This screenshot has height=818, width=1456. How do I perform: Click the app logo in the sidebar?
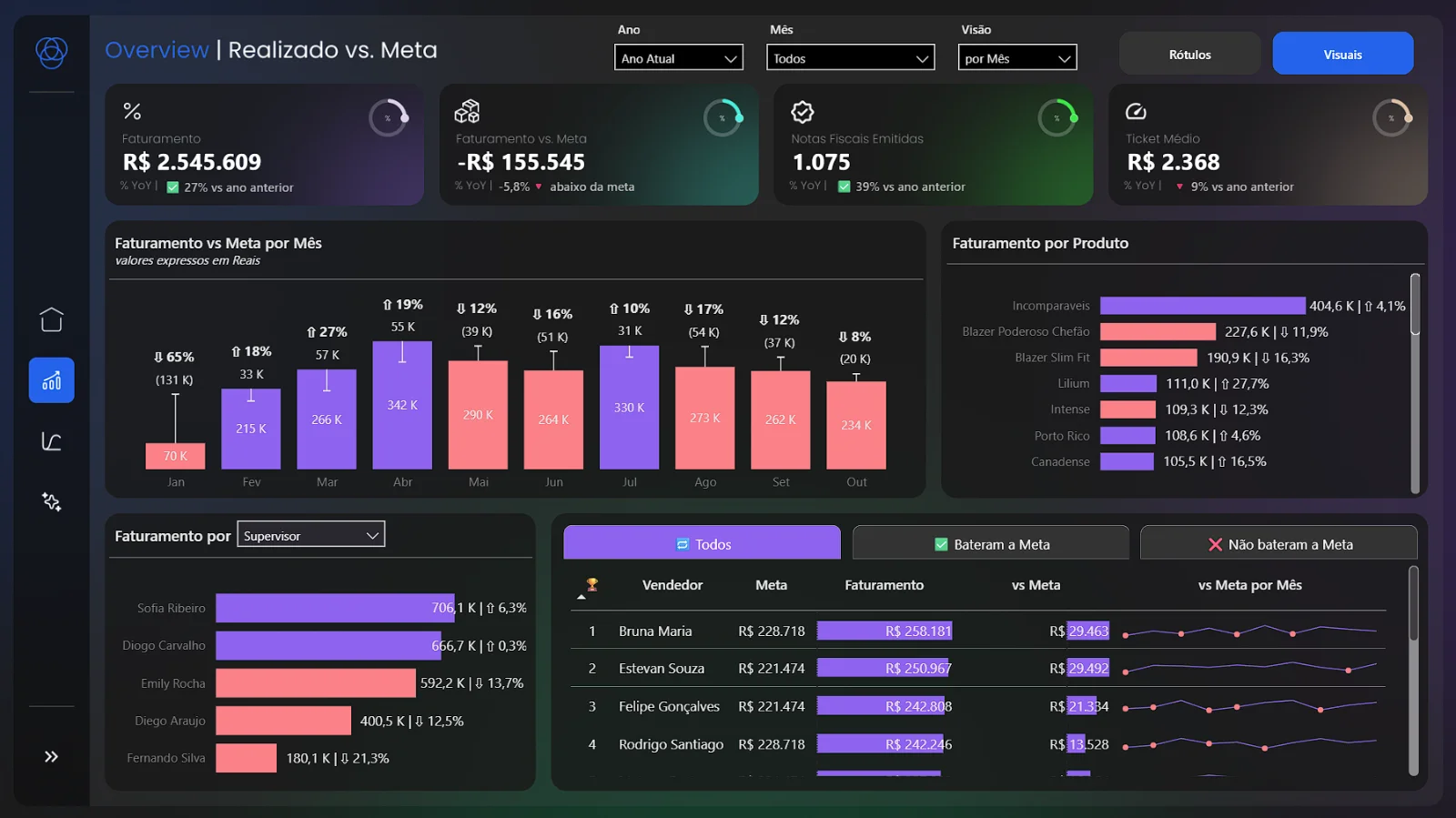[x=51, y=52]
